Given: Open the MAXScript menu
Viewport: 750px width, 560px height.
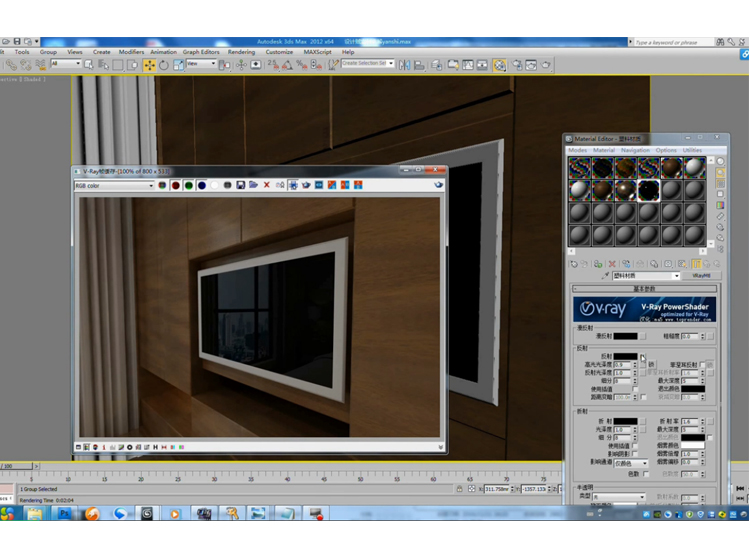Looking at the screenshot, I should pyautogui.click(x=317, y=52).
